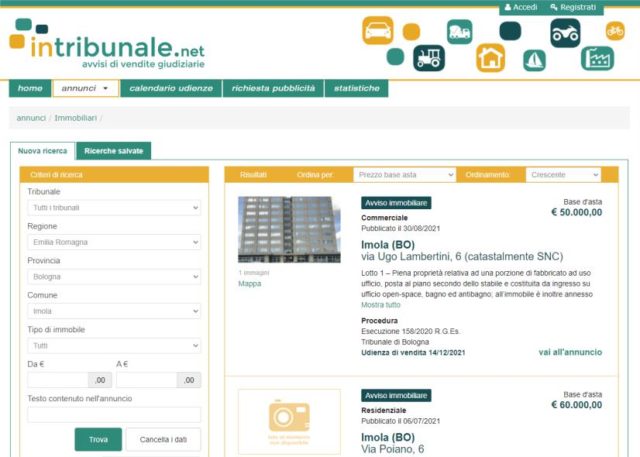Expand the Tribunale dropdown

pyautogui.click(x=114, y=208)
